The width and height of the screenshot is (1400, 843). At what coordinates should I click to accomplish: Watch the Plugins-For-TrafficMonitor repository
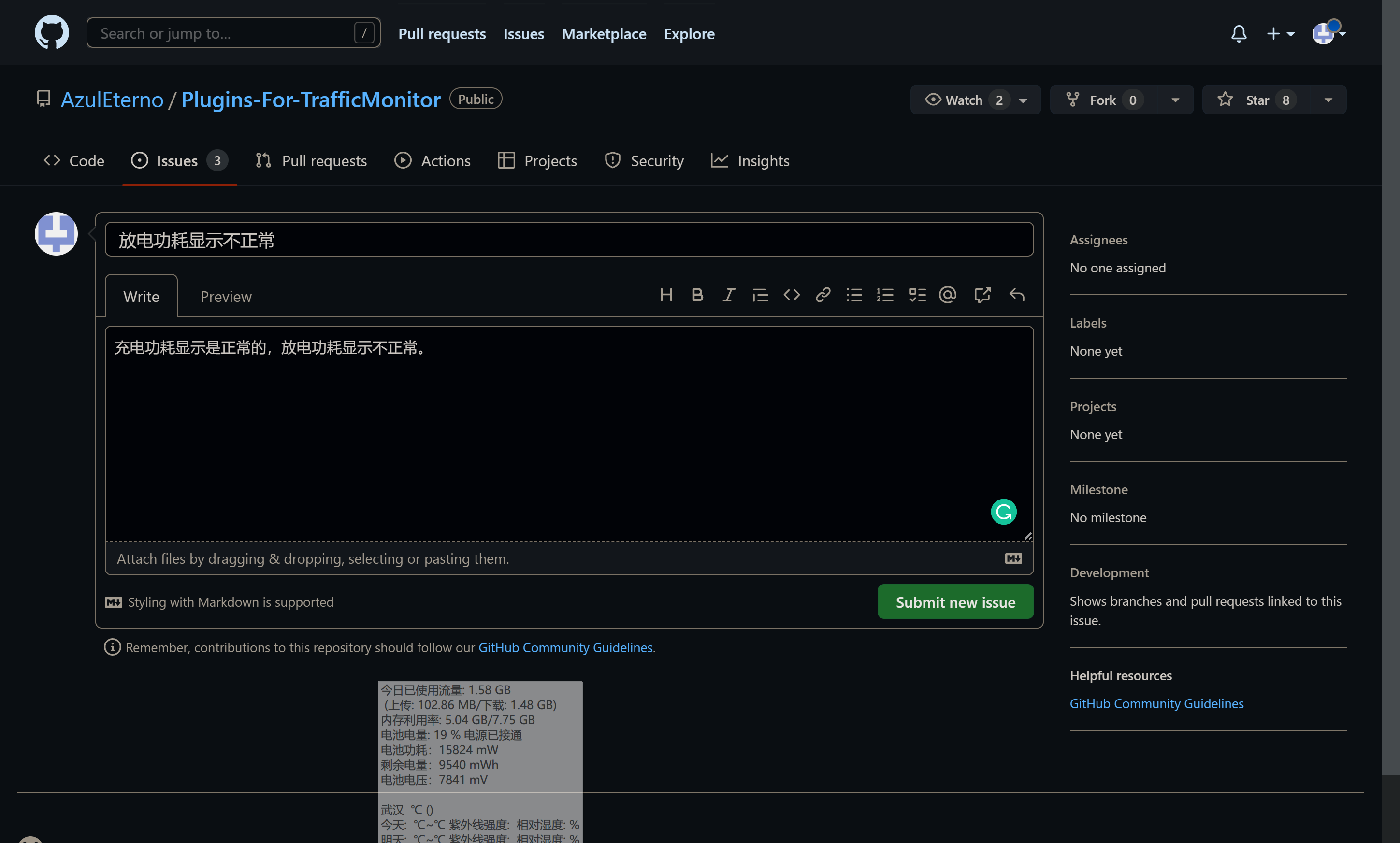click(961, 100)
